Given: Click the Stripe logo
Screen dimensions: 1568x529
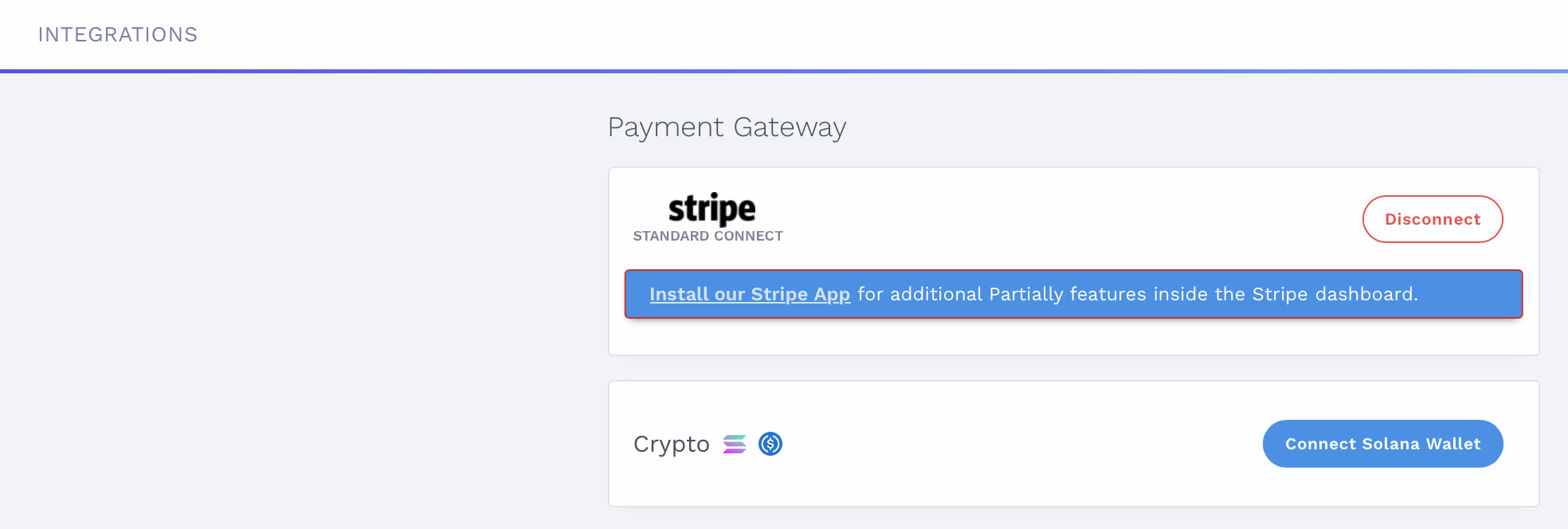Looking at the screenshot, I should pos(711,209).
